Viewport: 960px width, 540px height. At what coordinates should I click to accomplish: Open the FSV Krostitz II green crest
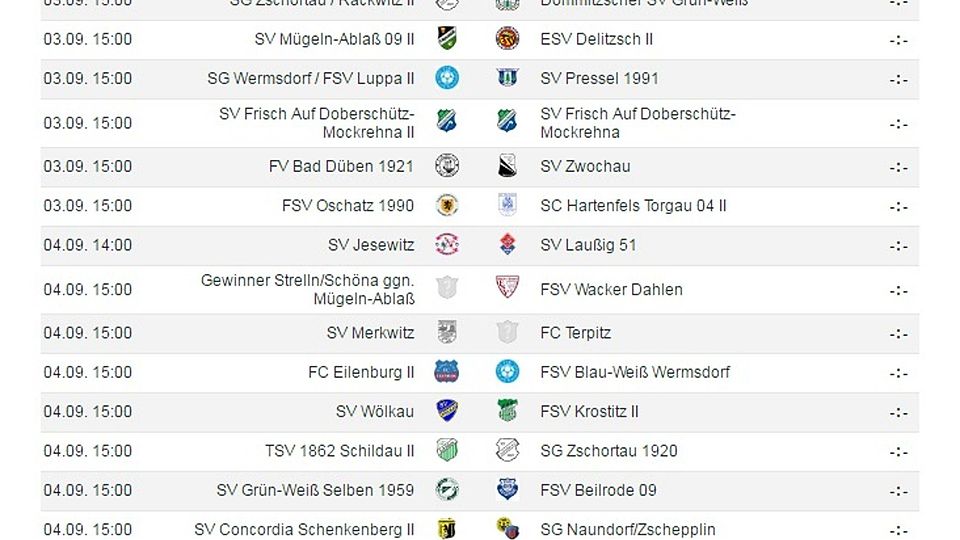coord(507,411)
